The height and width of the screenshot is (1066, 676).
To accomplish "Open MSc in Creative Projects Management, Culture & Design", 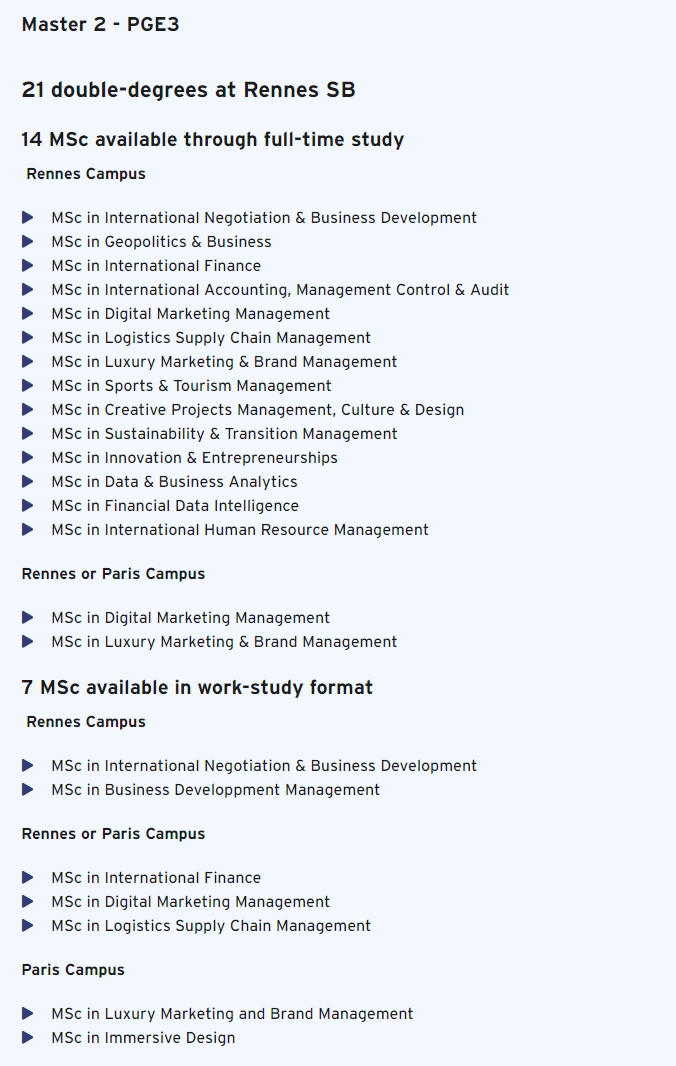I will point(258,410).
